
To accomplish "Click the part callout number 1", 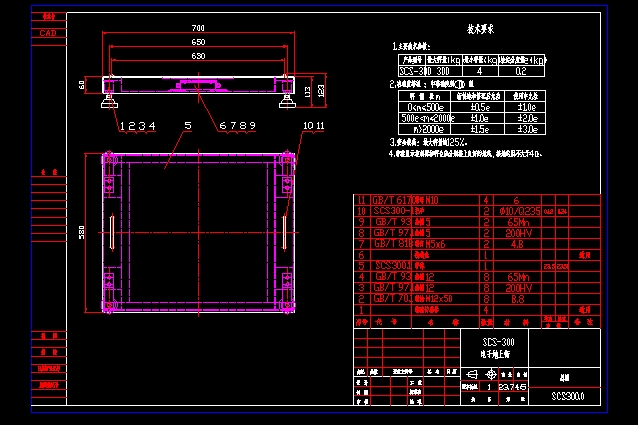I will coord(122,126).
